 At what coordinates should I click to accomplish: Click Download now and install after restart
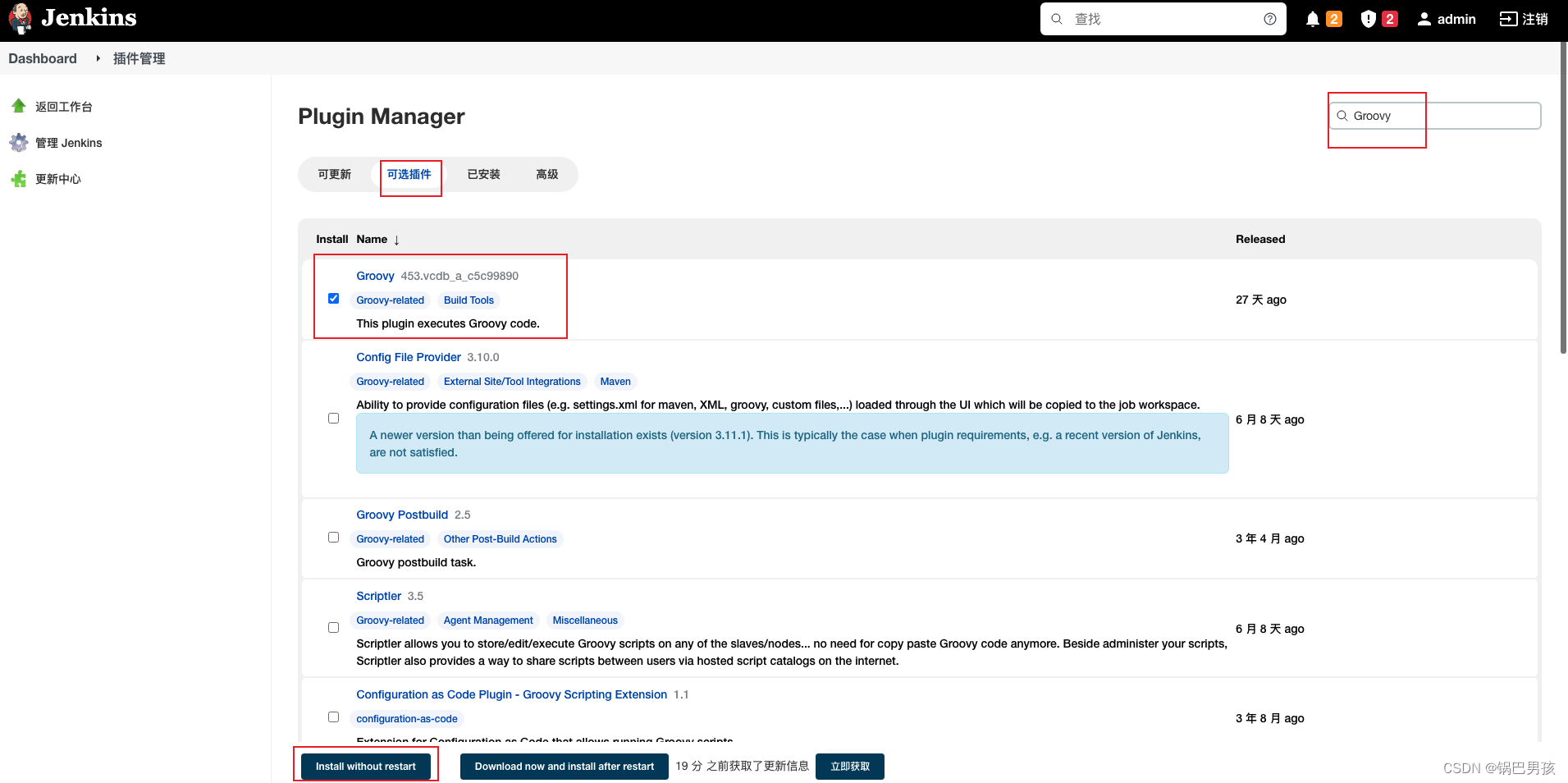(x=565, y=767)
